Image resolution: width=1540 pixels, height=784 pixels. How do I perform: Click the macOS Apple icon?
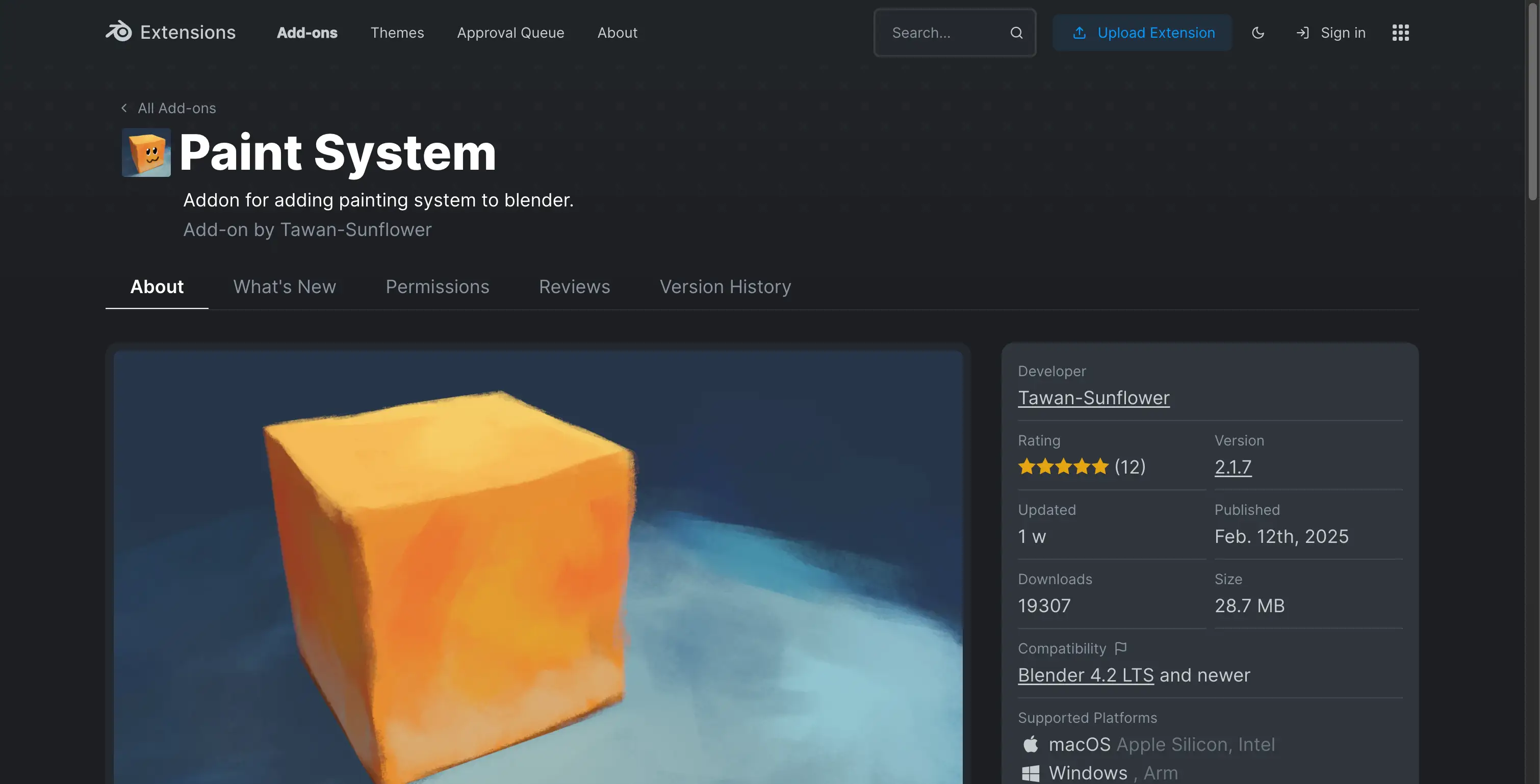(1030, 744)
